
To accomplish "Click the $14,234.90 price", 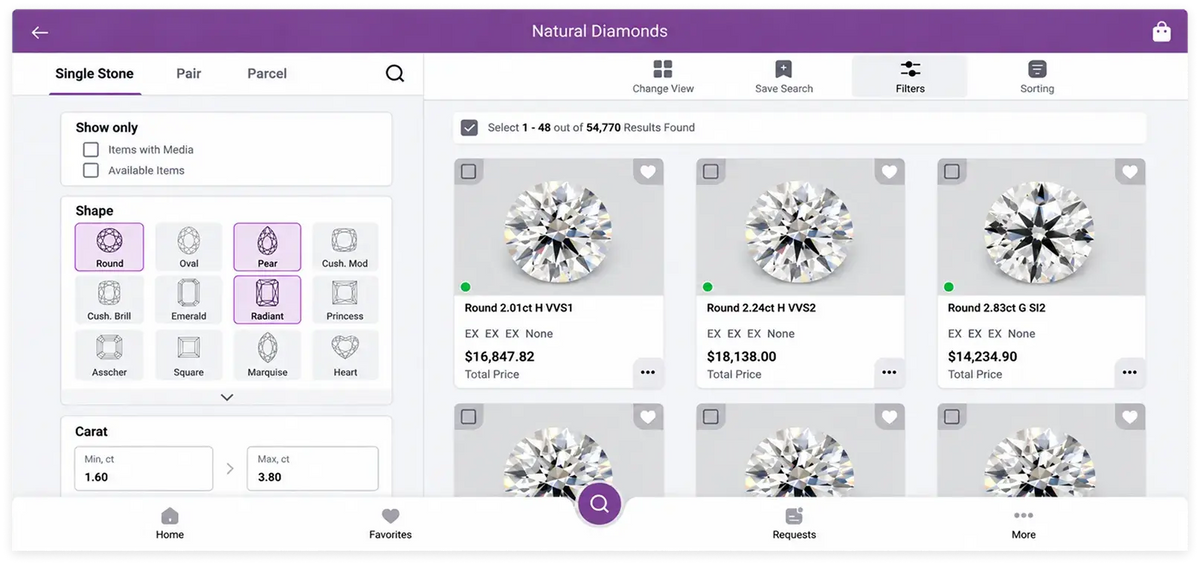I will (982, 357).
